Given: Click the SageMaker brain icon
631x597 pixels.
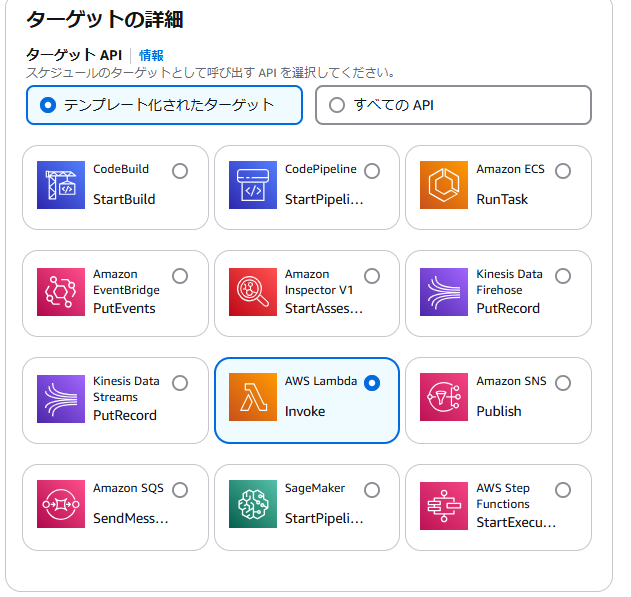Looking at the screenshot, I should (253, 504).
